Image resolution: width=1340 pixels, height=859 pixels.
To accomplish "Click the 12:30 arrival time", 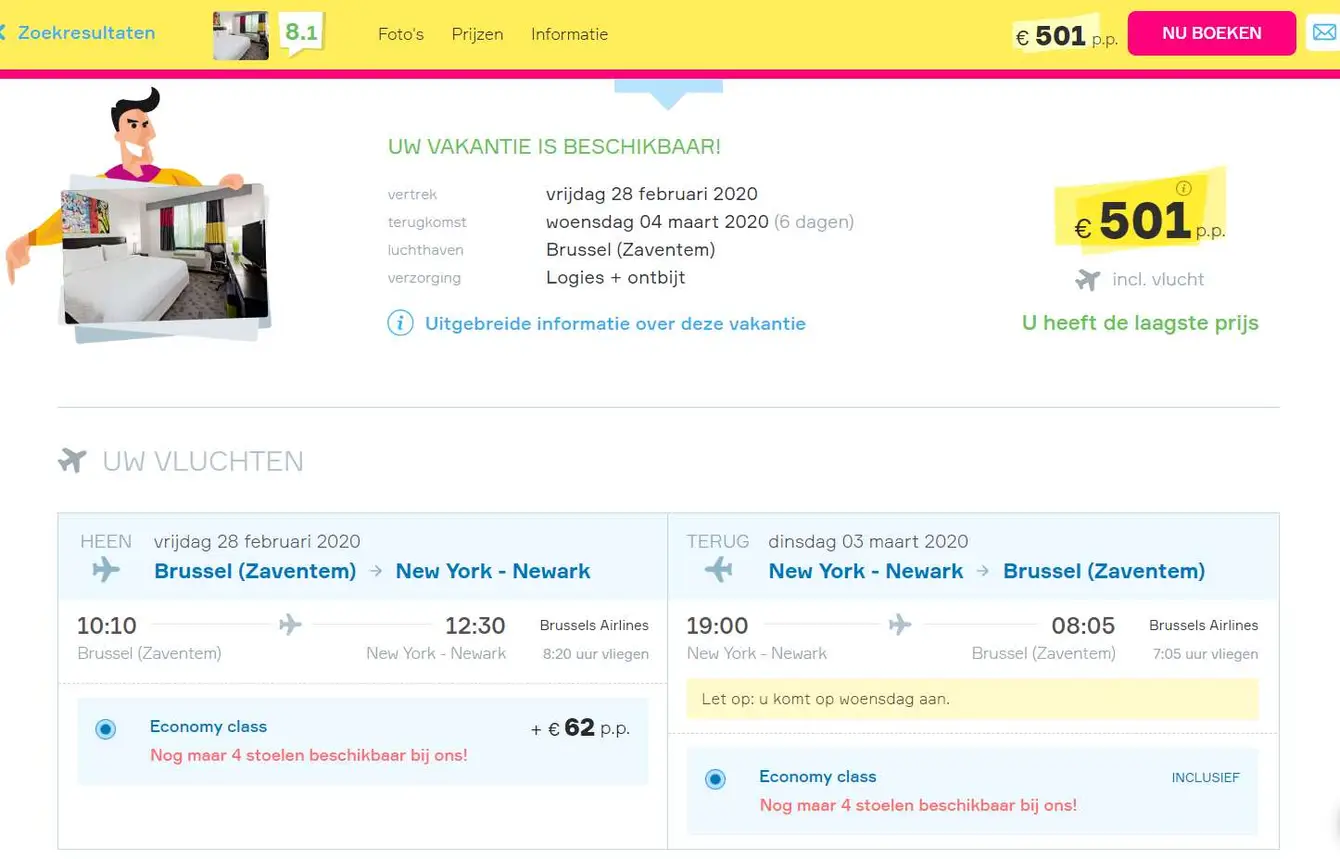I will [475, 626].
